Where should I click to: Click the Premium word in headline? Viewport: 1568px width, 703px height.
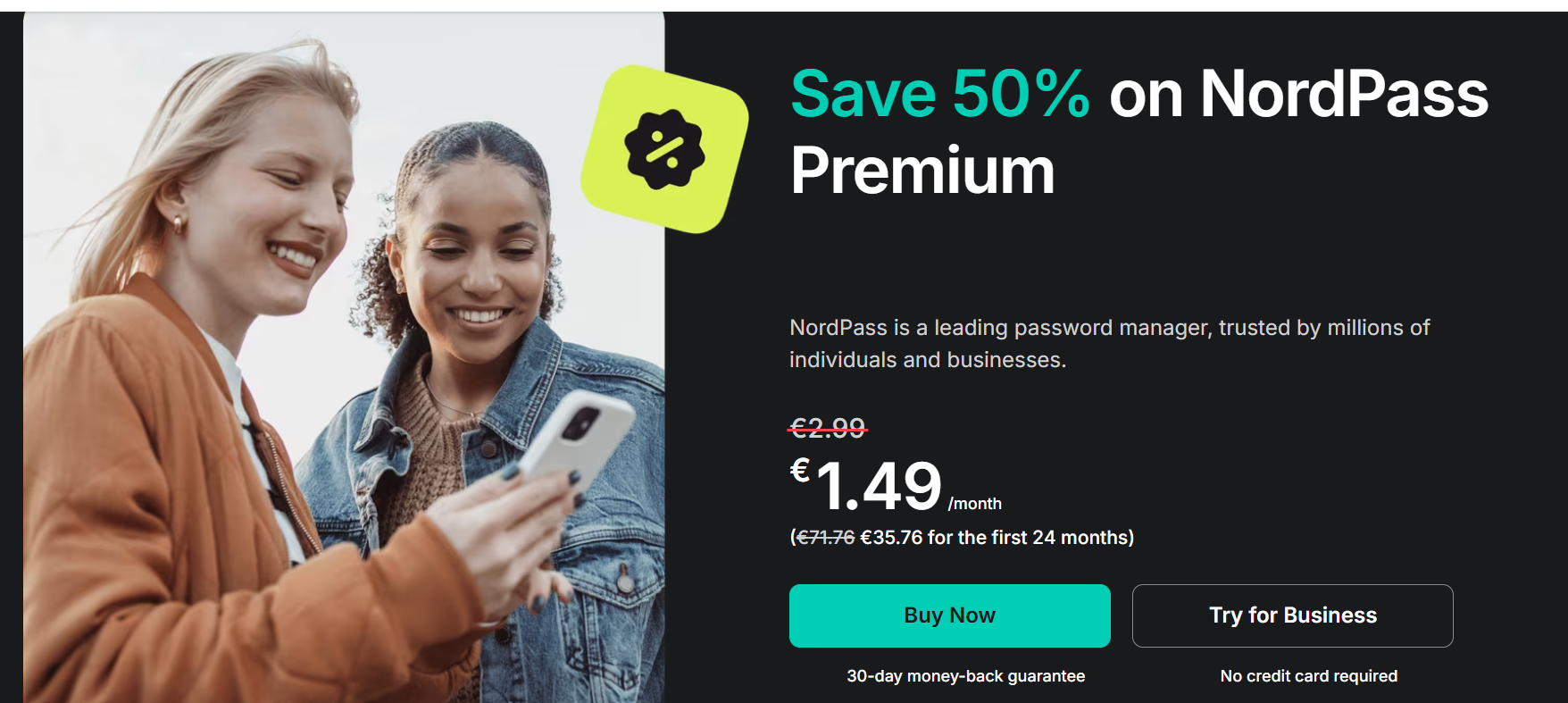click(x=922, y=171)
